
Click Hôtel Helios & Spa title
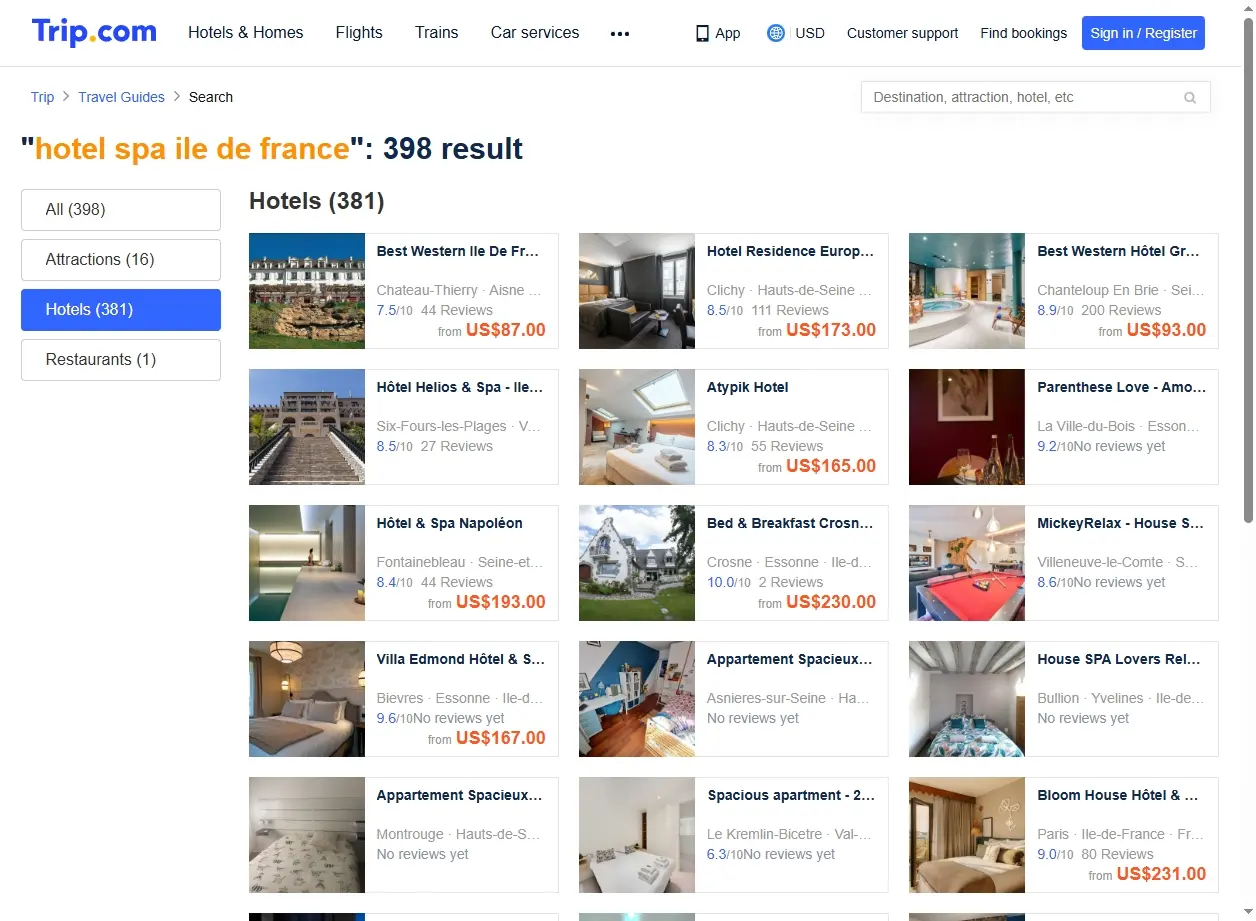pos(460,387)
